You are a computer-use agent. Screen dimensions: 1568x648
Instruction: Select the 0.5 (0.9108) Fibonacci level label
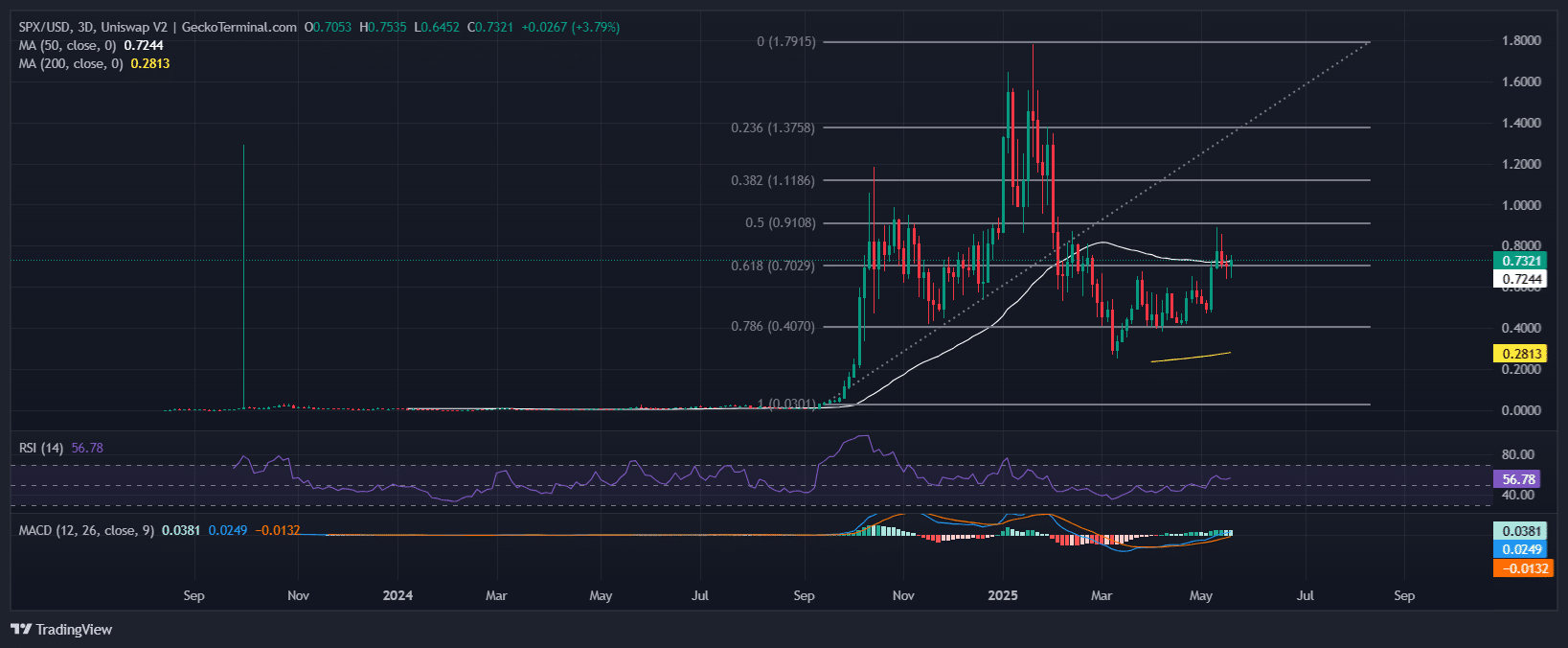[x=780, y=222]
